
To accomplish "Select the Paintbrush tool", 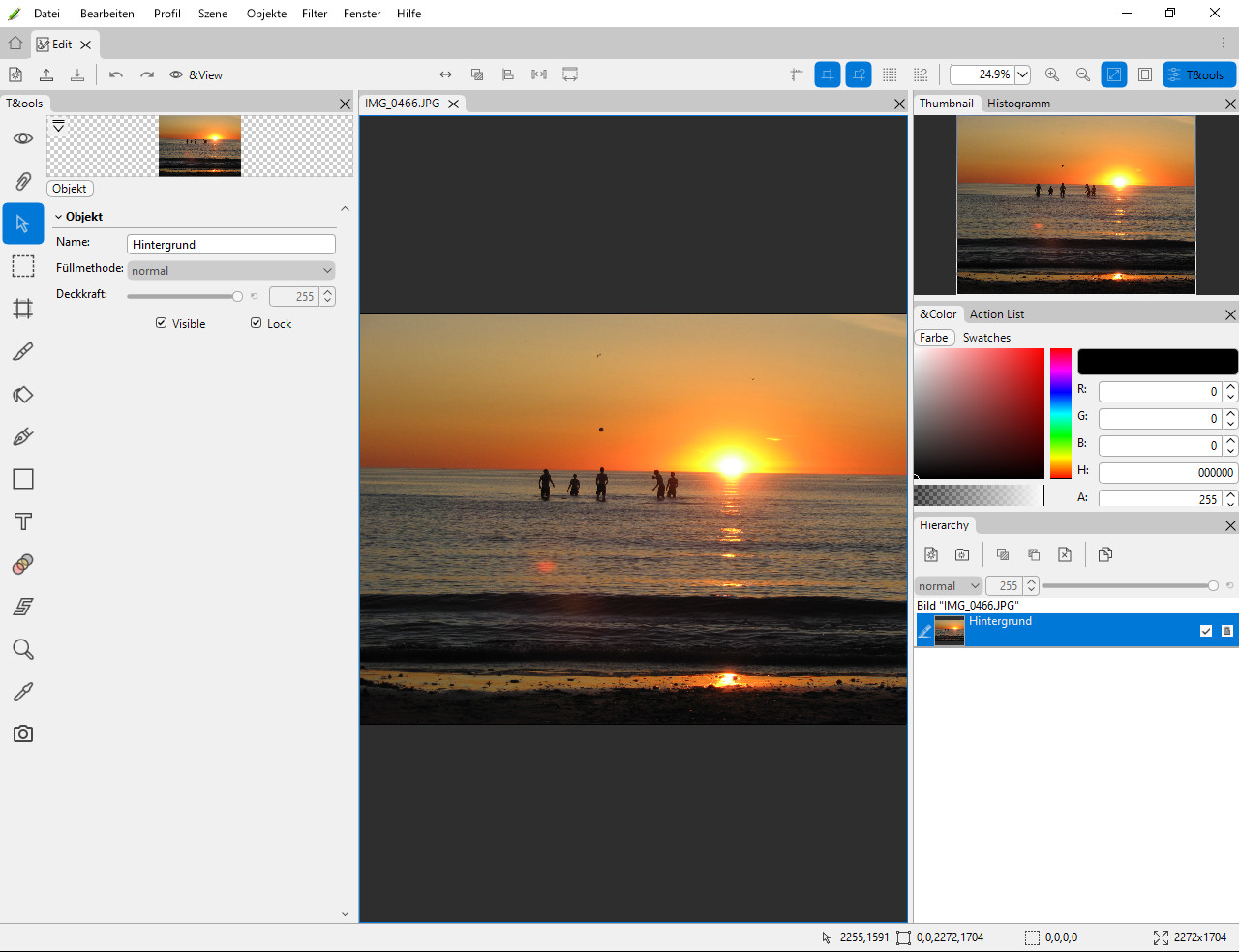I will pos(23,351).
